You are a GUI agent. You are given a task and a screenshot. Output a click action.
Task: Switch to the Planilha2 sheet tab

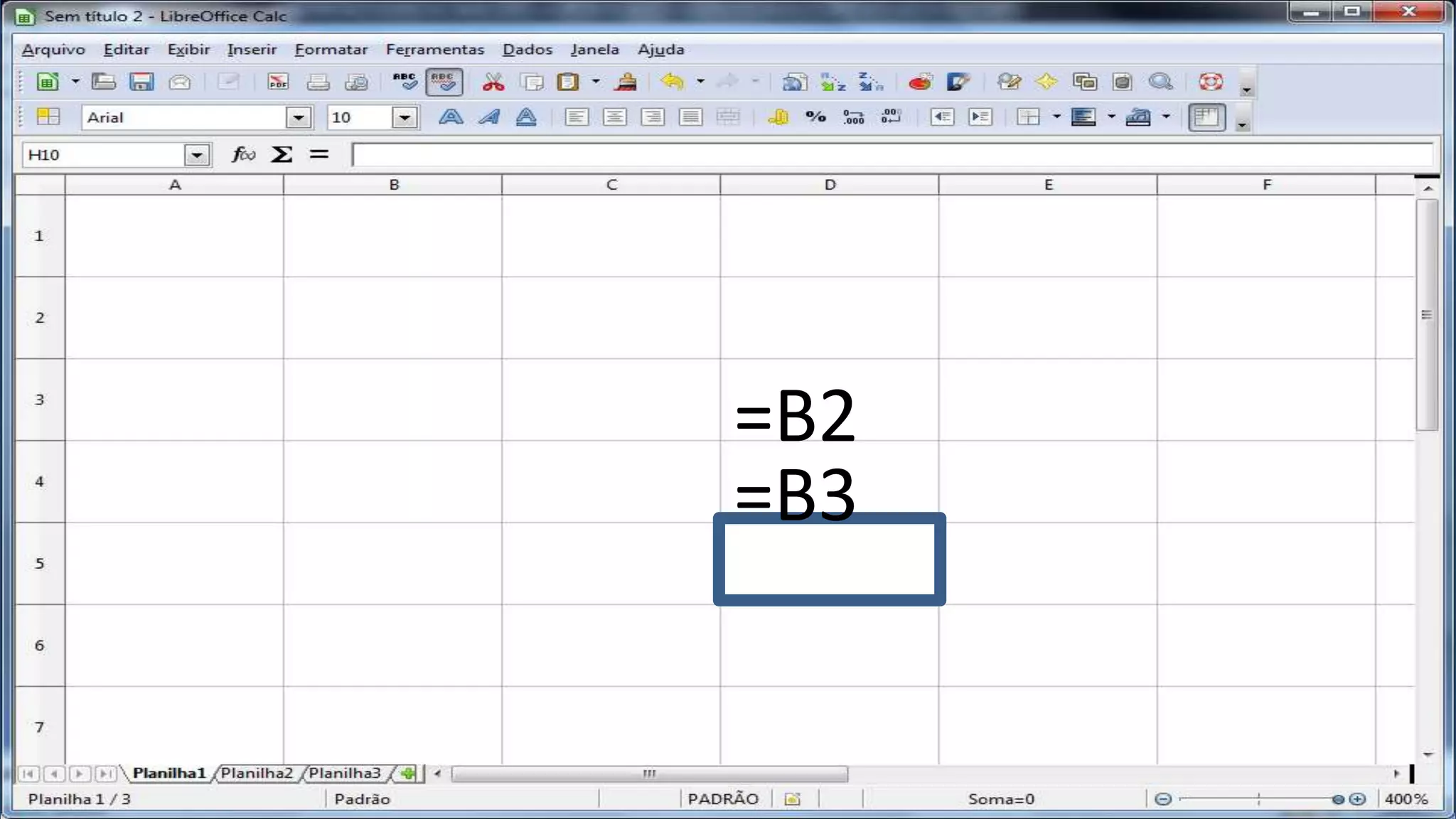[x=257, y=773]
